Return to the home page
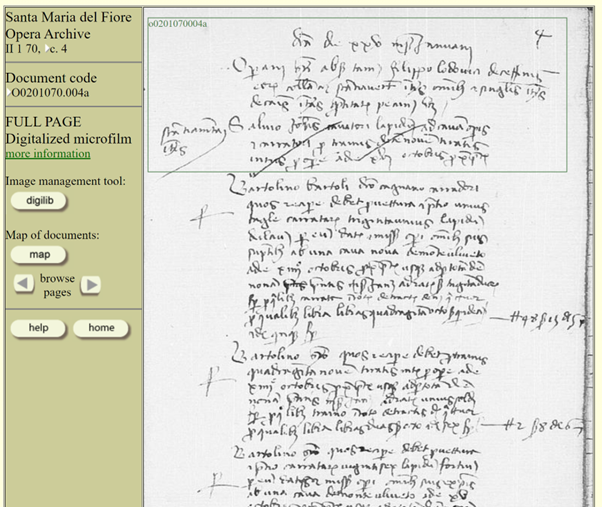This screenshot has height=507, width=602. pyautogui.click(x=101, y=328)
